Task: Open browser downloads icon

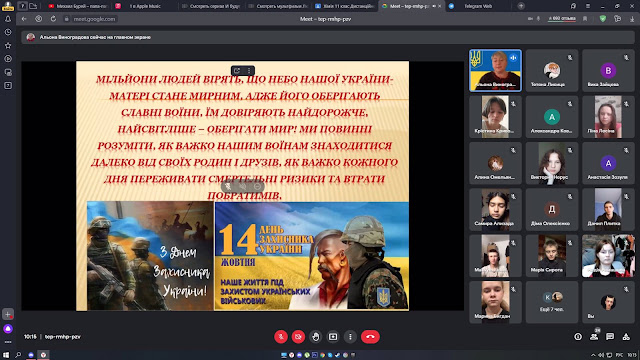Action: tap(632, 19)
